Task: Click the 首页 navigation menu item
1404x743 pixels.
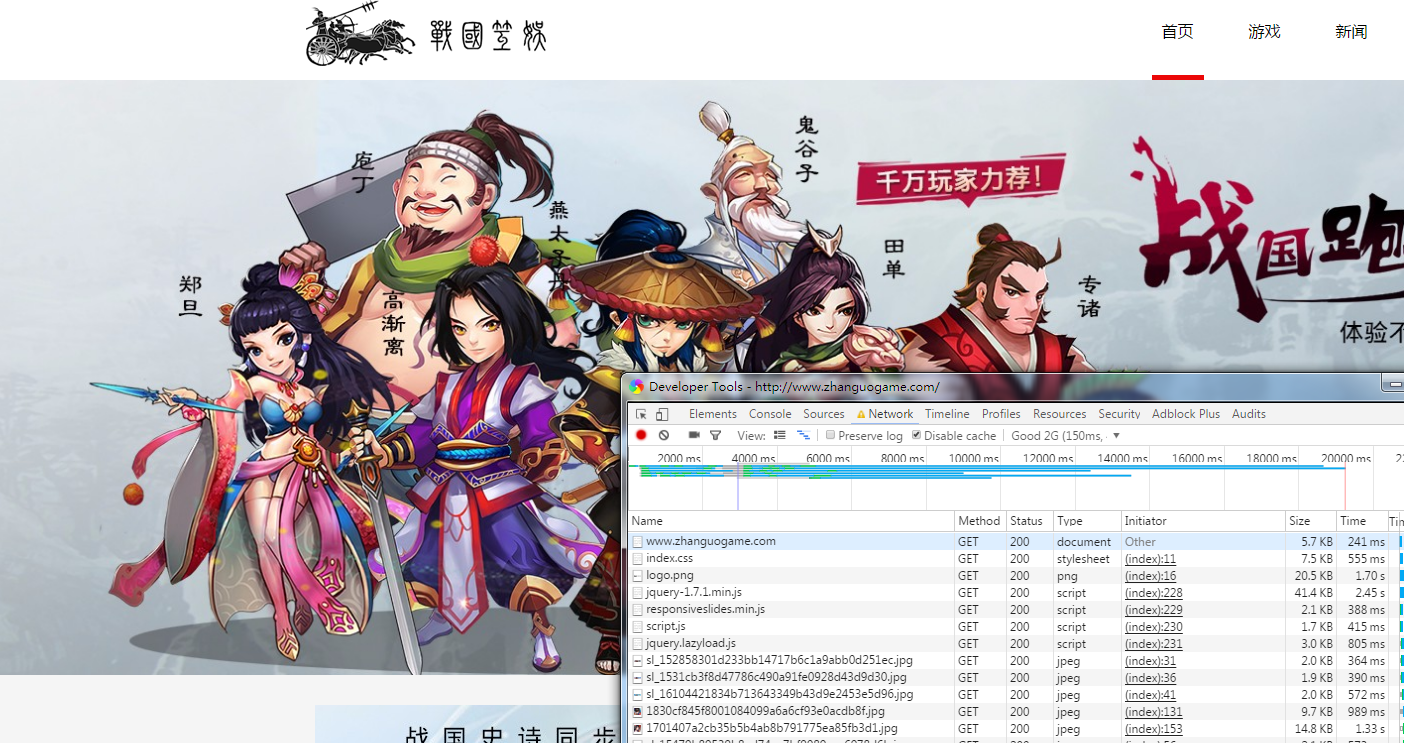Action: [x=1178, y=32]
